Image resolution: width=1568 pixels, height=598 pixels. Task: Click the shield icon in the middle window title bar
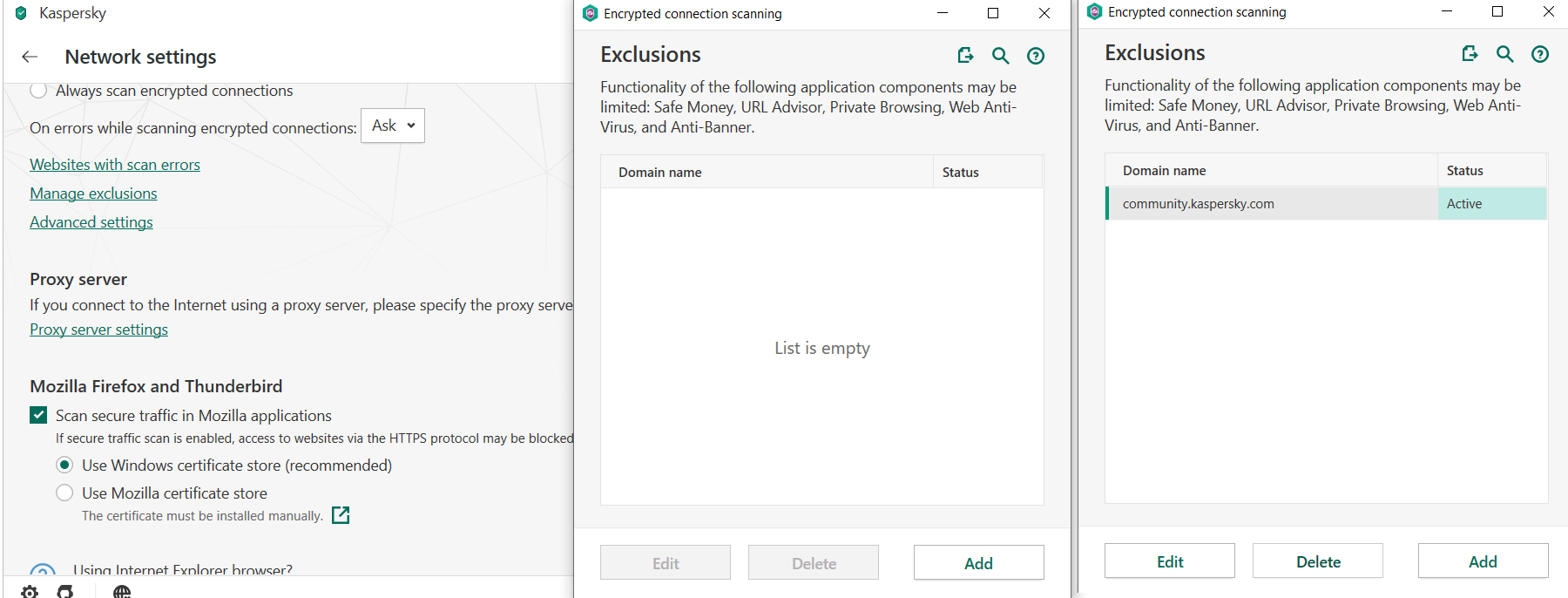[x=590, y=13]
